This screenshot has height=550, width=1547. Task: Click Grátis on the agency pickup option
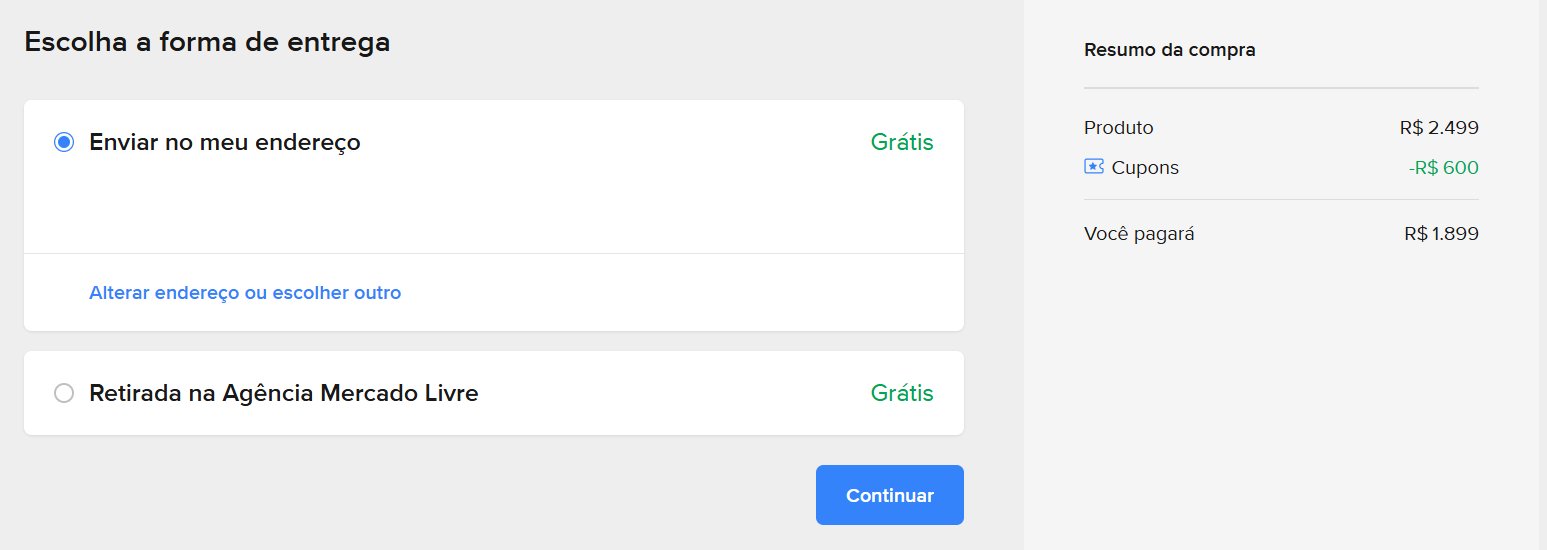pyautogui.click(x=902, y=393)
